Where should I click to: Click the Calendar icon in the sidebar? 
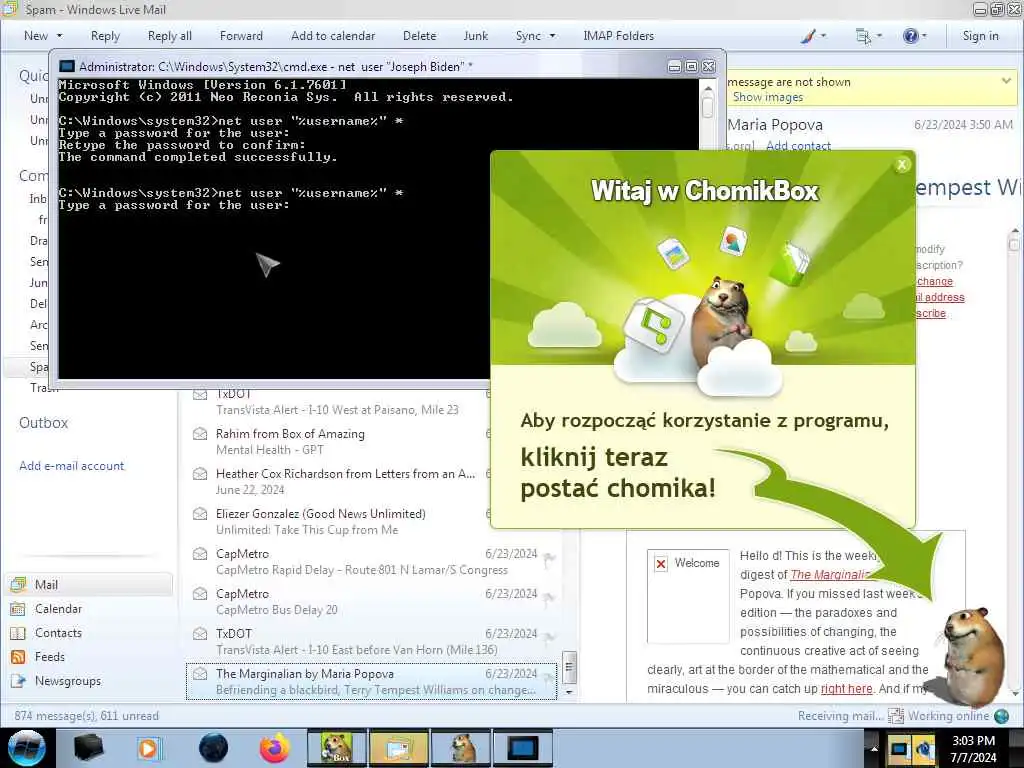(x=18, y=609)
